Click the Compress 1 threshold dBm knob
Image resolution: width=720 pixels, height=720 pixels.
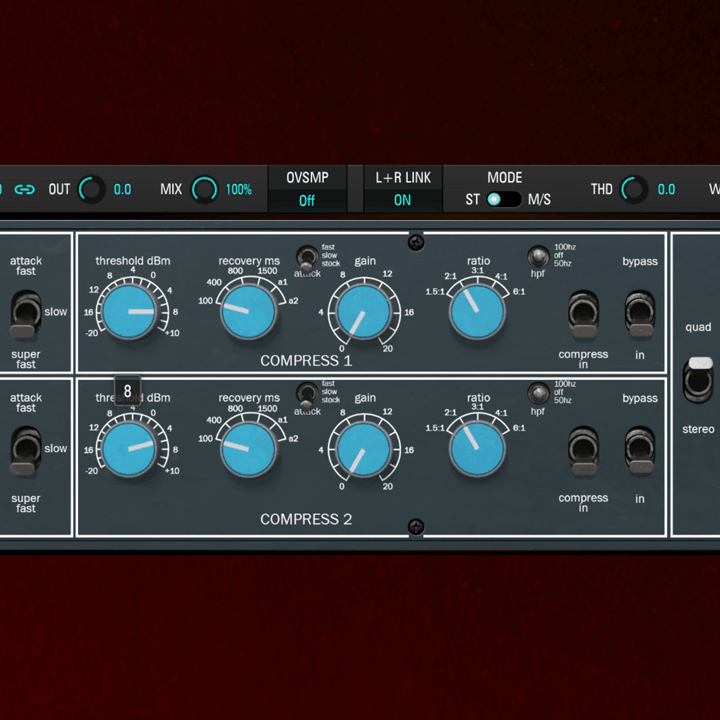tap(130, 312)
